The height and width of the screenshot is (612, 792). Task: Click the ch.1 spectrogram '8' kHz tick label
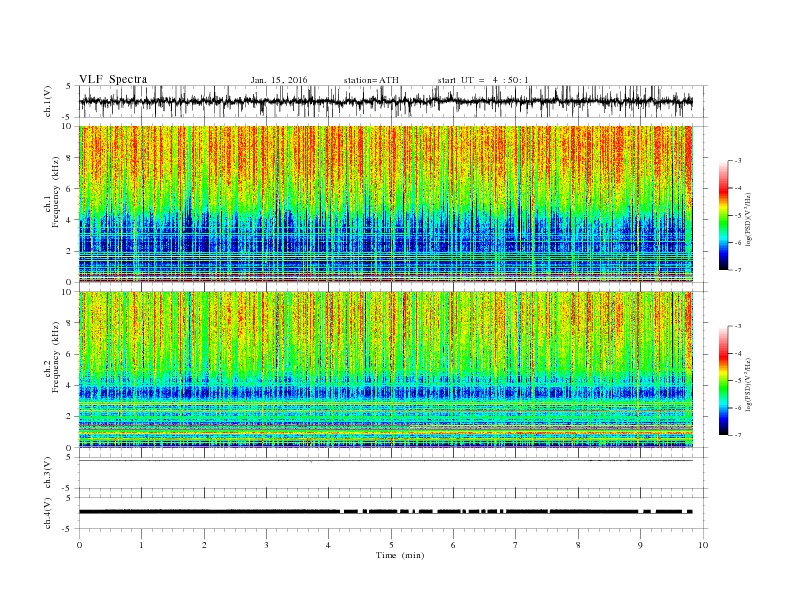click(70, 158)
